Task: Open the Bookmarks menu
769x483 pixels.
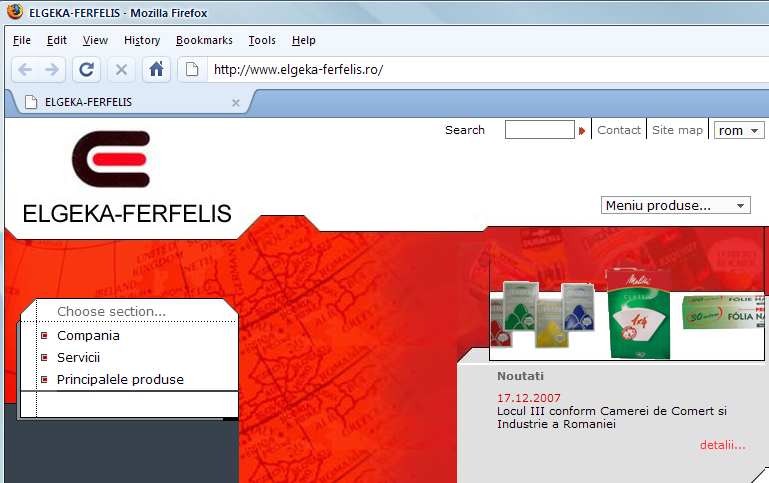Action: click(204, 40)
